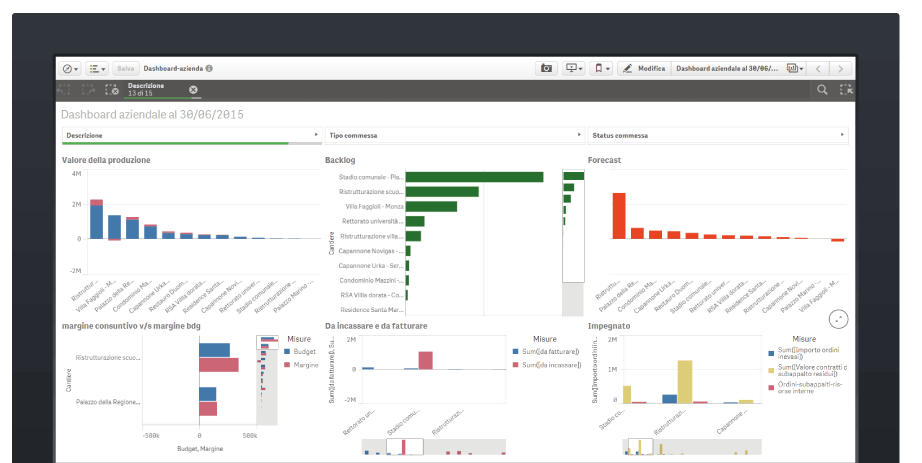922x463 pixels.
Task: Open the compass navigation menu
Action: coord(69,69)
